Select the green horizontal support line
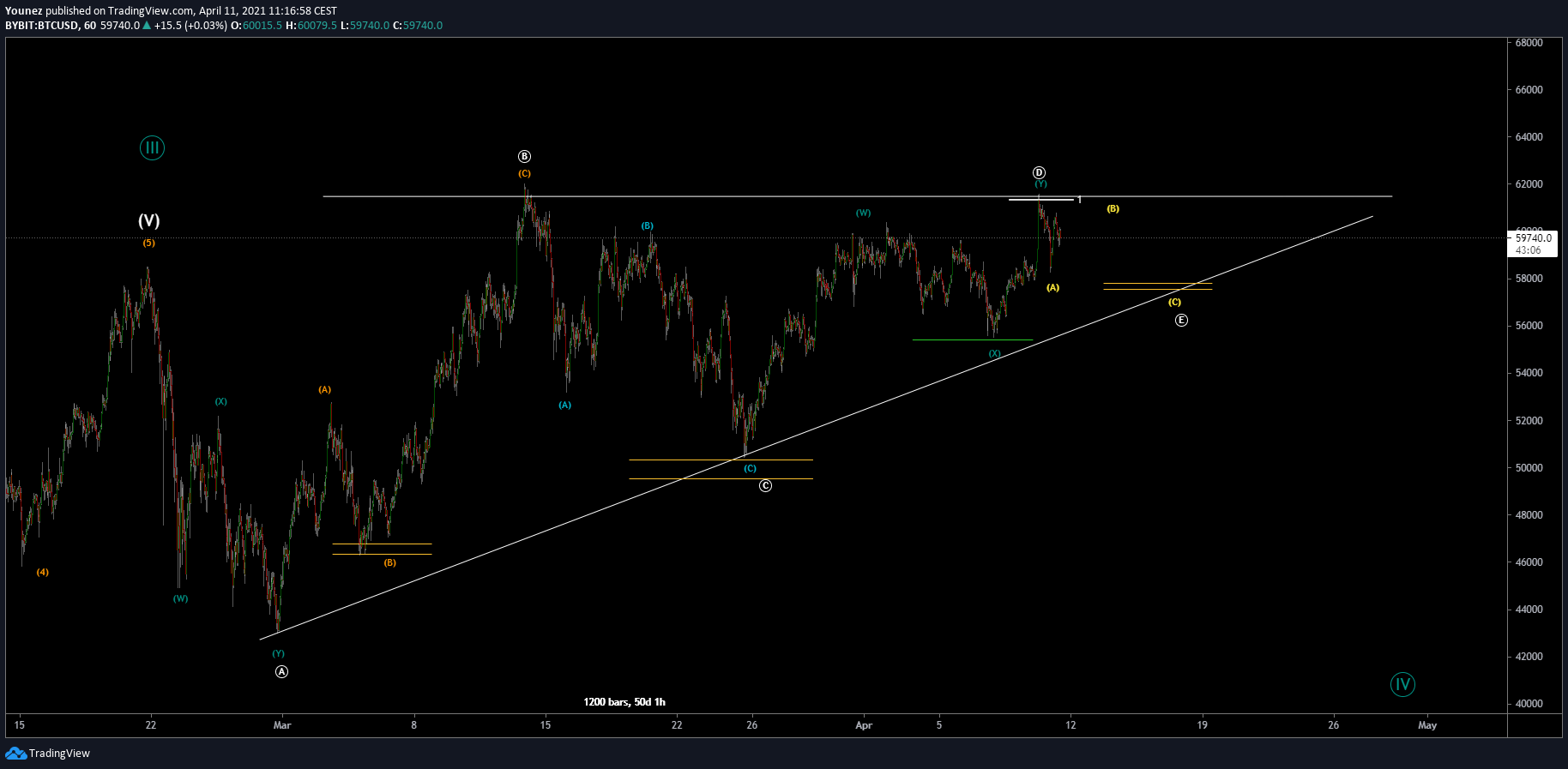 pyautogui.click(x=973, y=340)
